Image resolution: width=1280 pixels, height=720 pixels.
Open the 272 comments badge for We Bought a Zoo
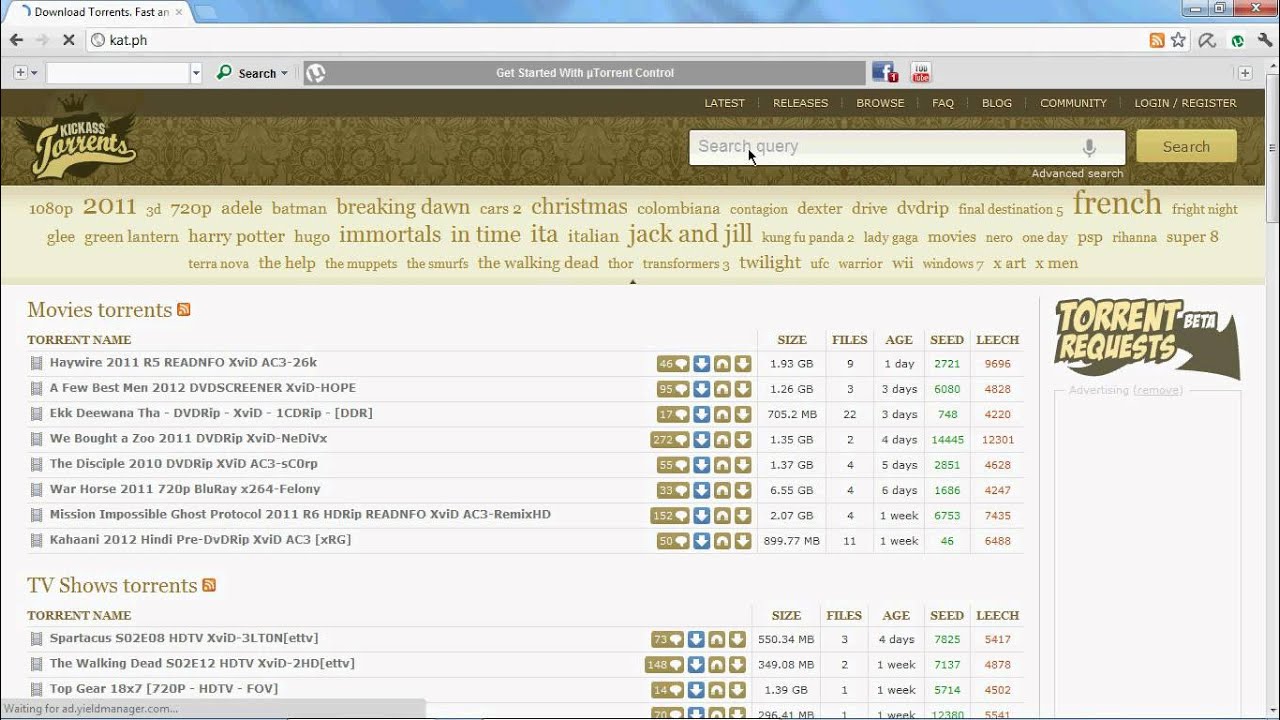pyautogui.click(x=670, y=439)
